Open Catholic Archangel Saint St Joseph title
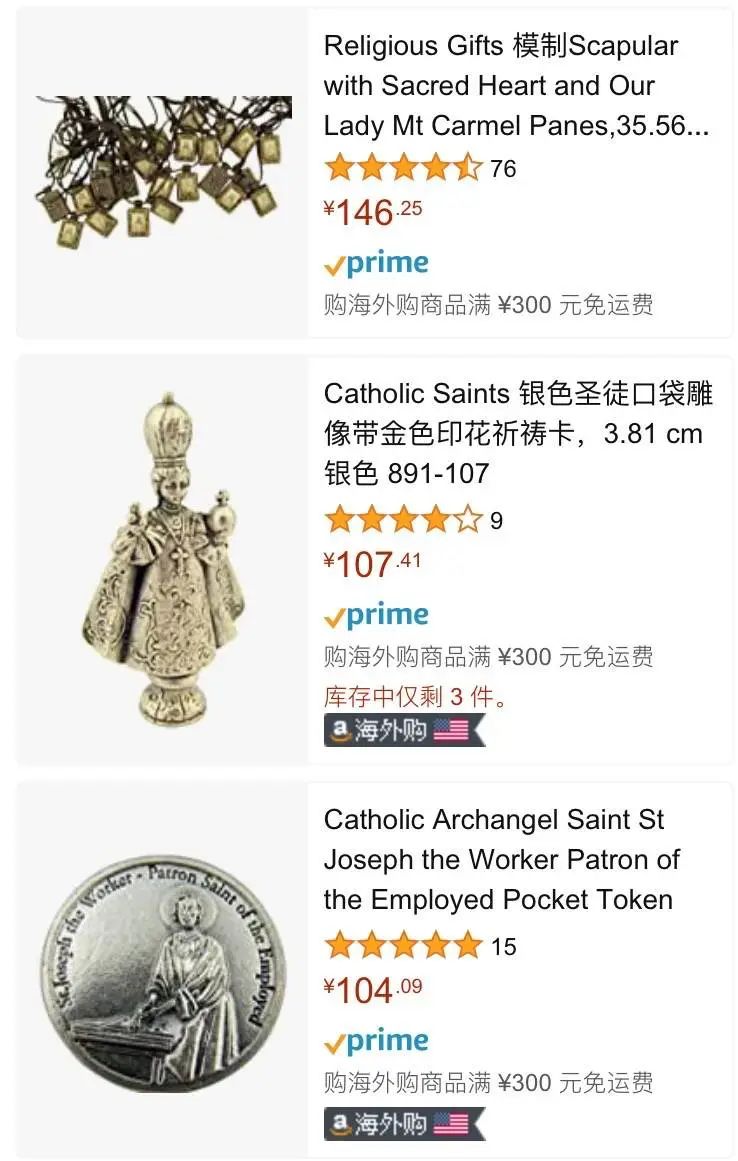The image size is (738, 1161). point(501,860)
